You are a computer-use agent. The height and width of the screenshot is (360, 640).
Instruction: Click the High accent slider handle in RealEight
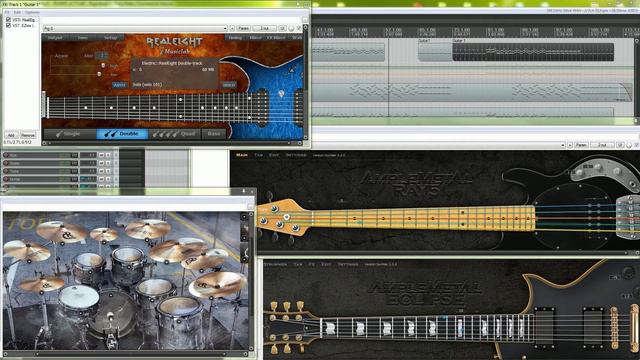coord(103,65)
